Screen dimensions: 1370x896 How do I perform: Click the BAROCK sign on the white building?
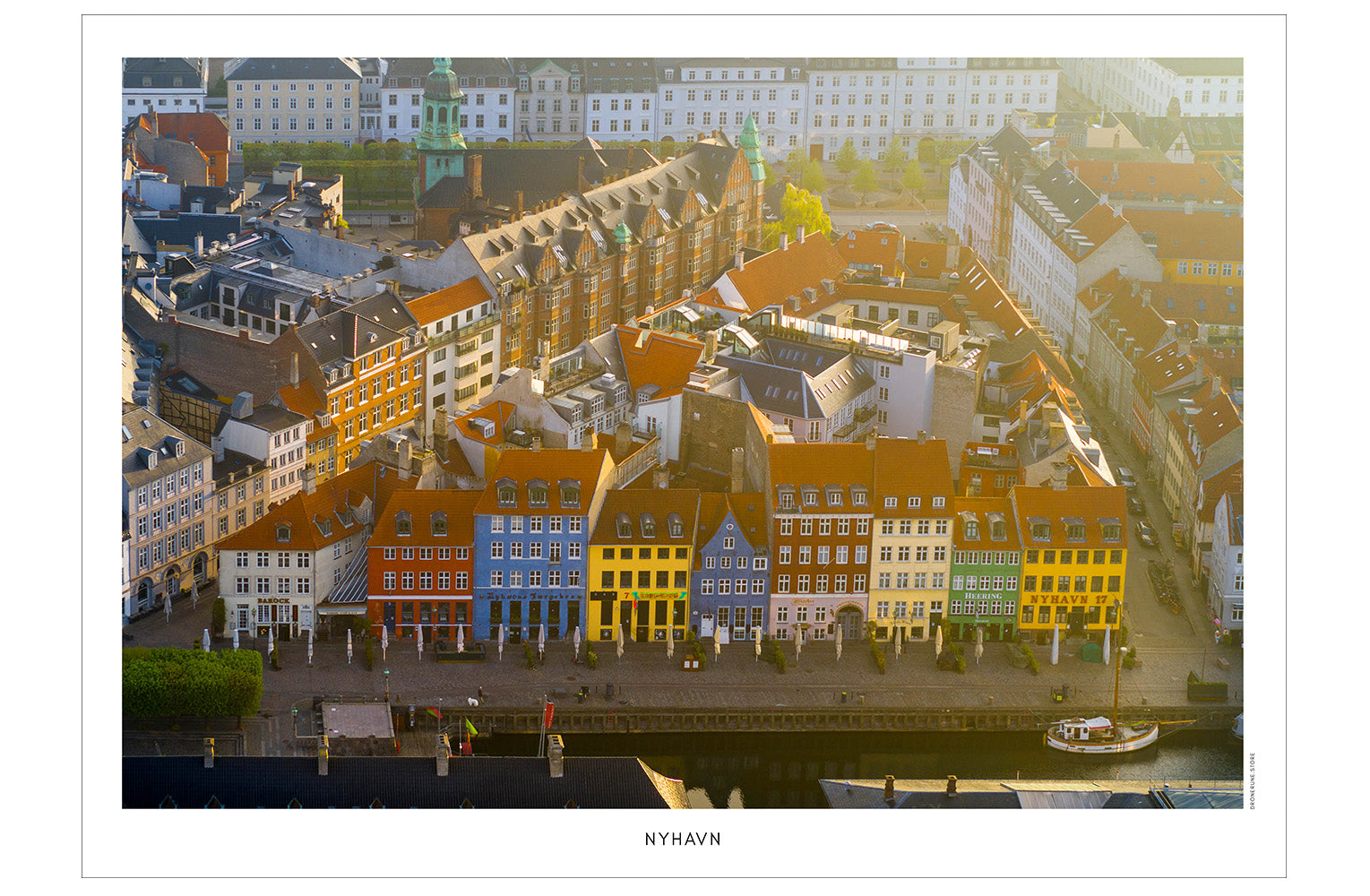pos(273,601)
